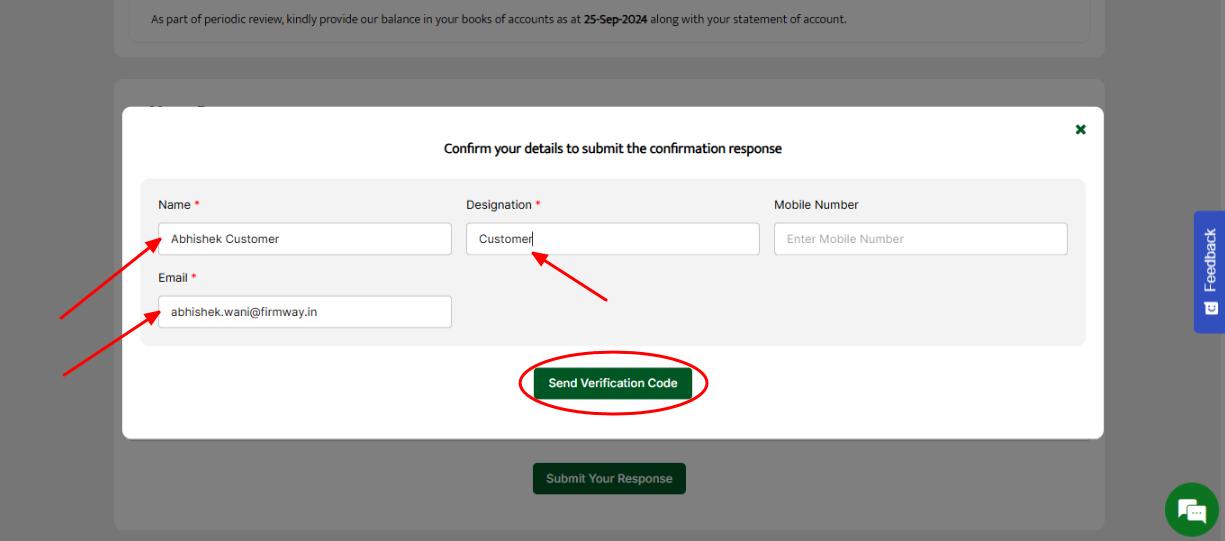The image size is (1225, 541).
Task: Click the Submit Your Response button
Action: [x=609, y=479]
